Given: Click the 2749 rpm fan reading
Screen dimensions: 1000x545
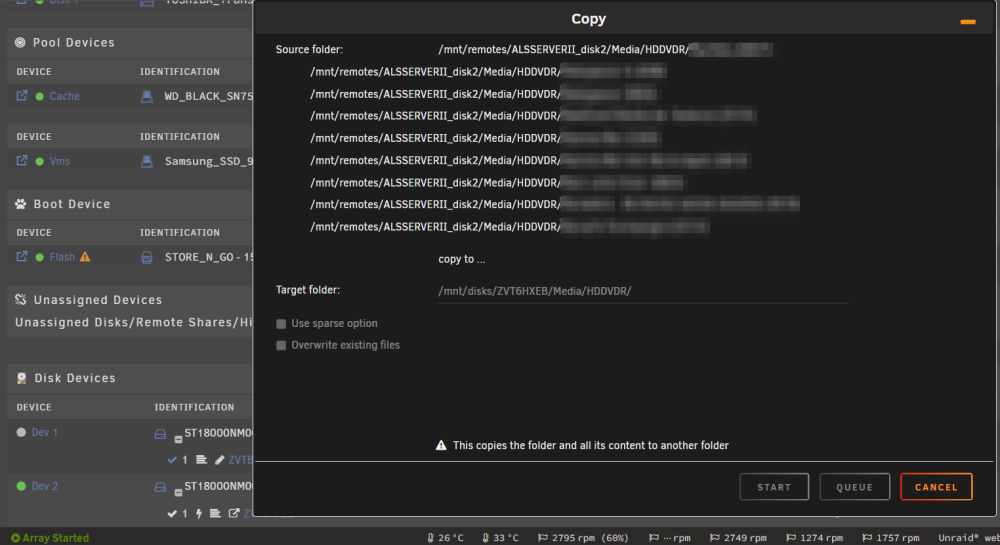Looking at the screenshot, I should (739, 538).
